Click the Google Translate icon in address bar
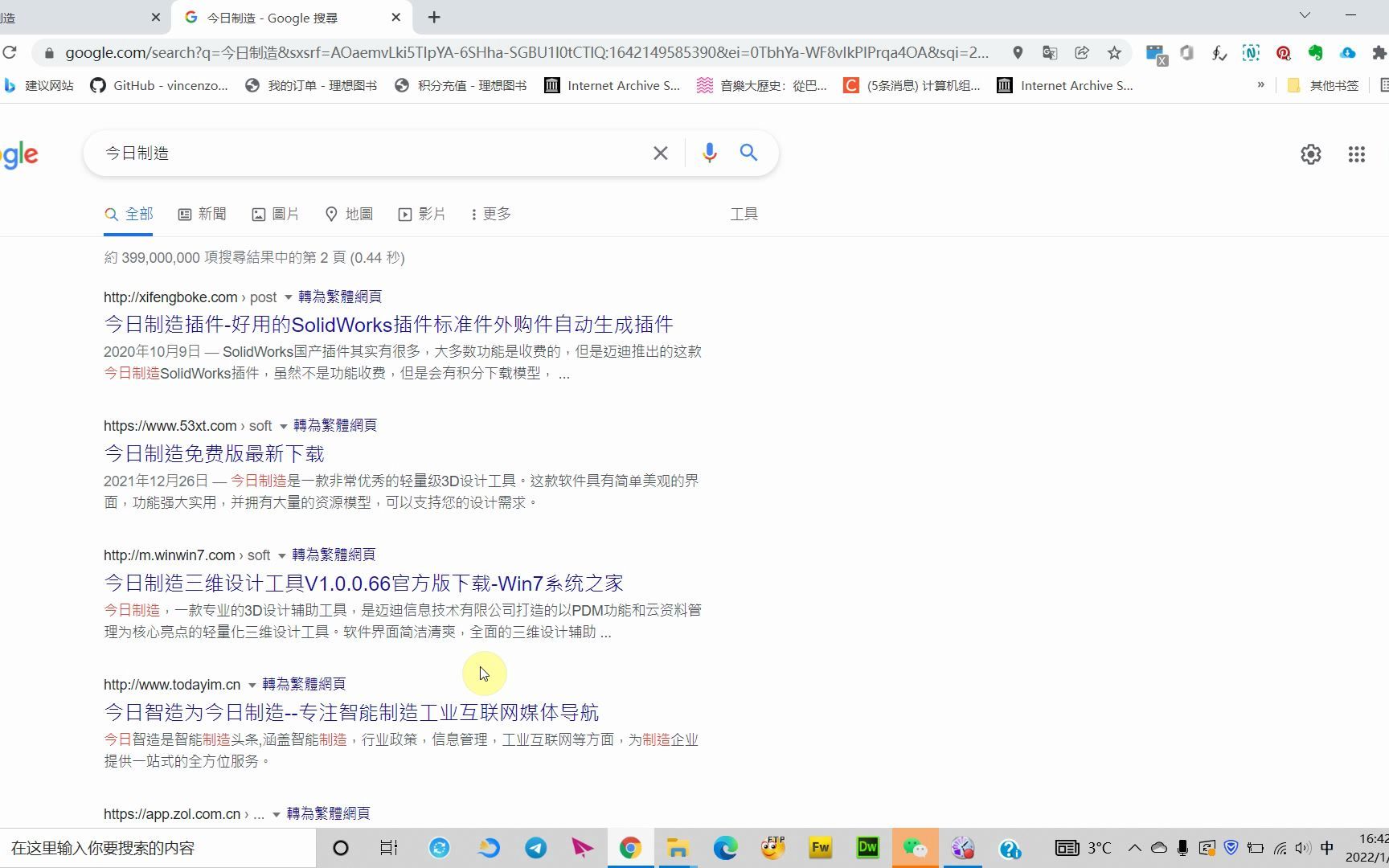The width and height of the screenshot is (1389, 868). click(x=1049, y=52)
